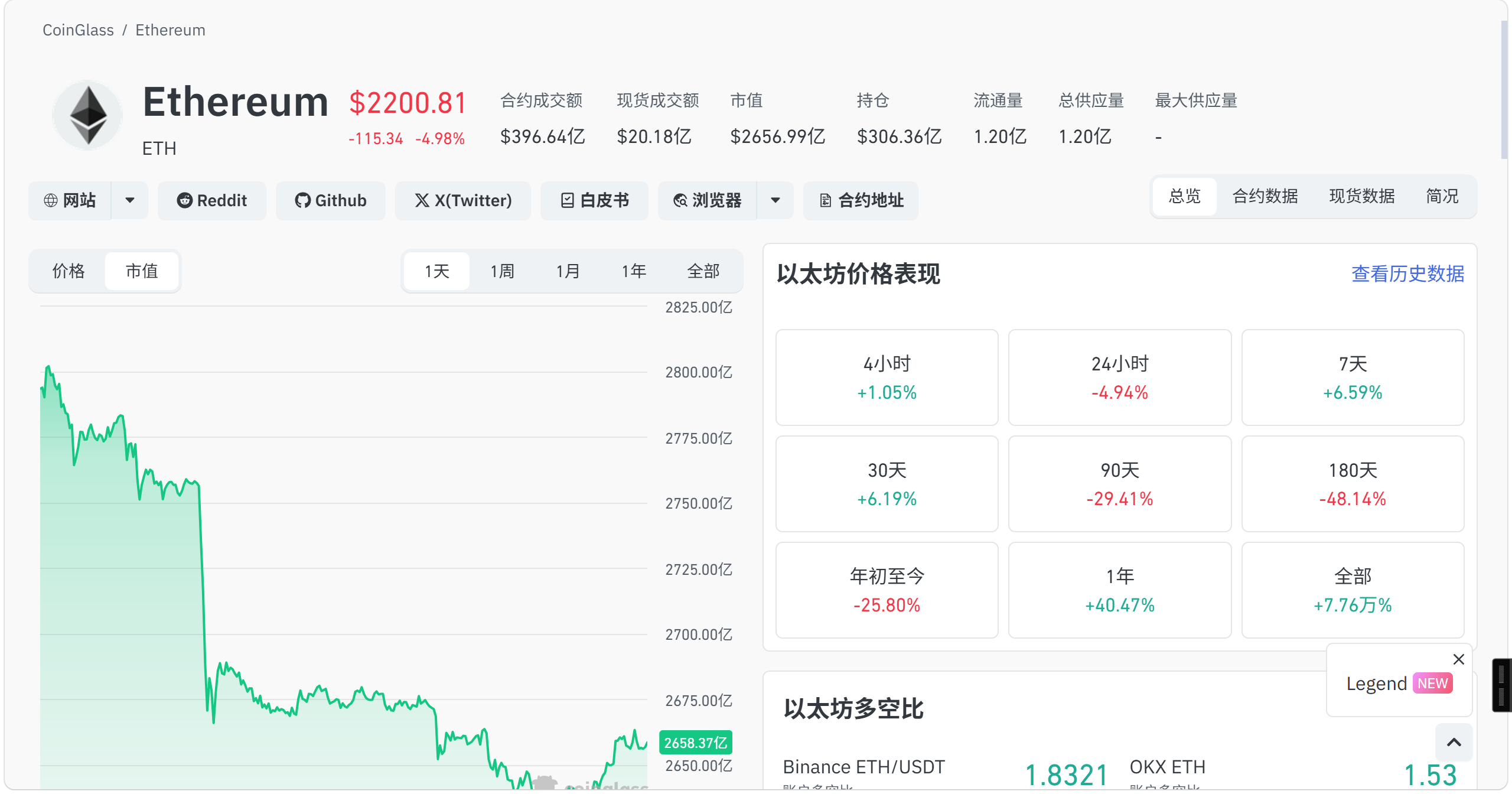
Task: Set chart range to 1周
Action: coord(503,271)
